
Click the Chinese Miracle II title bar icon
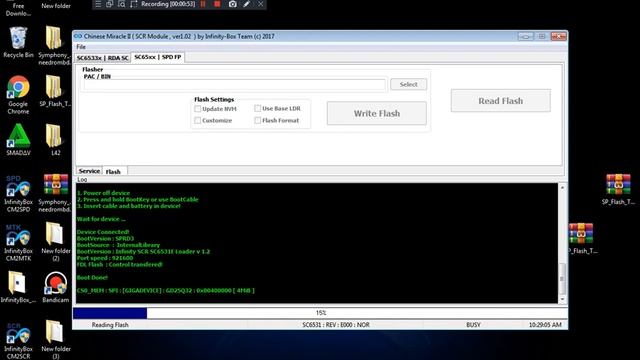(x=78, y=36)
